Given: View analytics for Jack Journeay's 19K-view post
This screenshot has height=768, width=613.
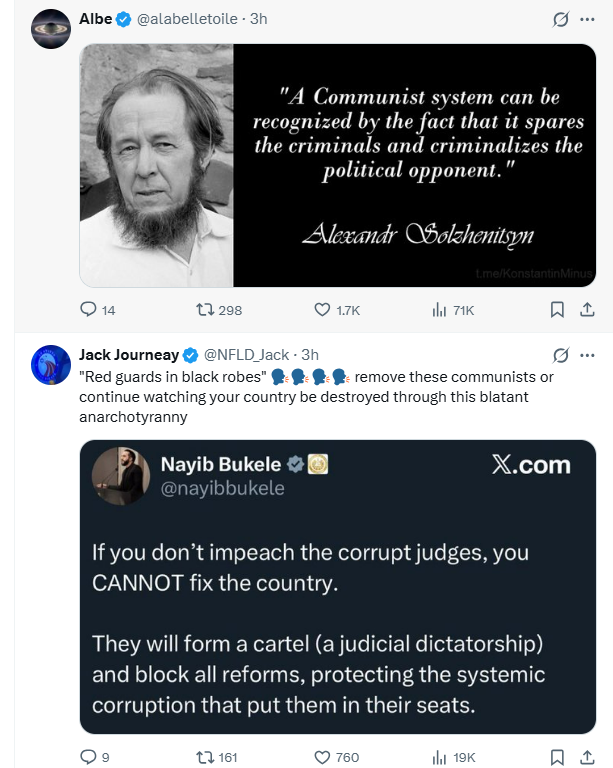Looking at the screenshot, I should click(x=439, y=757).
